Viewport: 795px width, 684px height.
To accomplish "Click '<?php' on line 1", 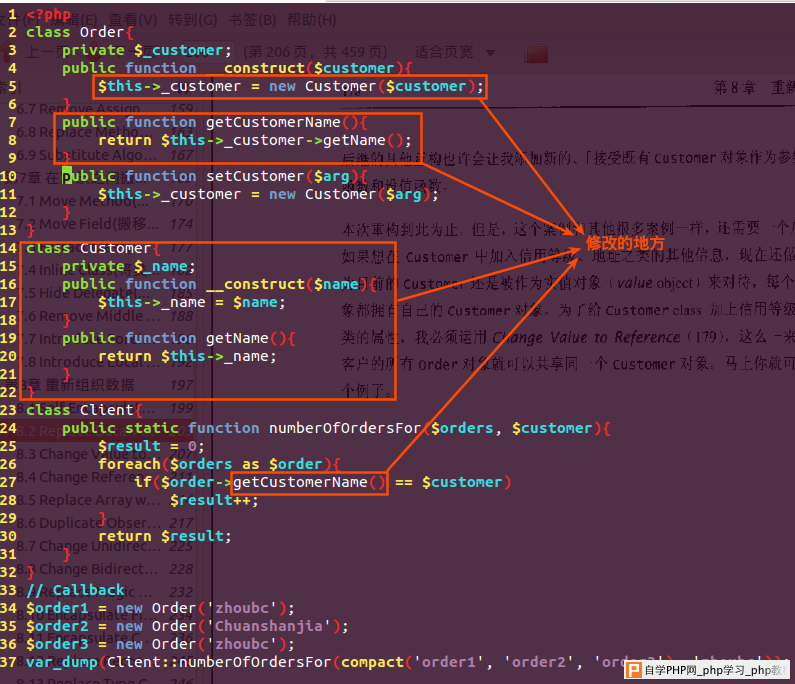I will (49, 14).
